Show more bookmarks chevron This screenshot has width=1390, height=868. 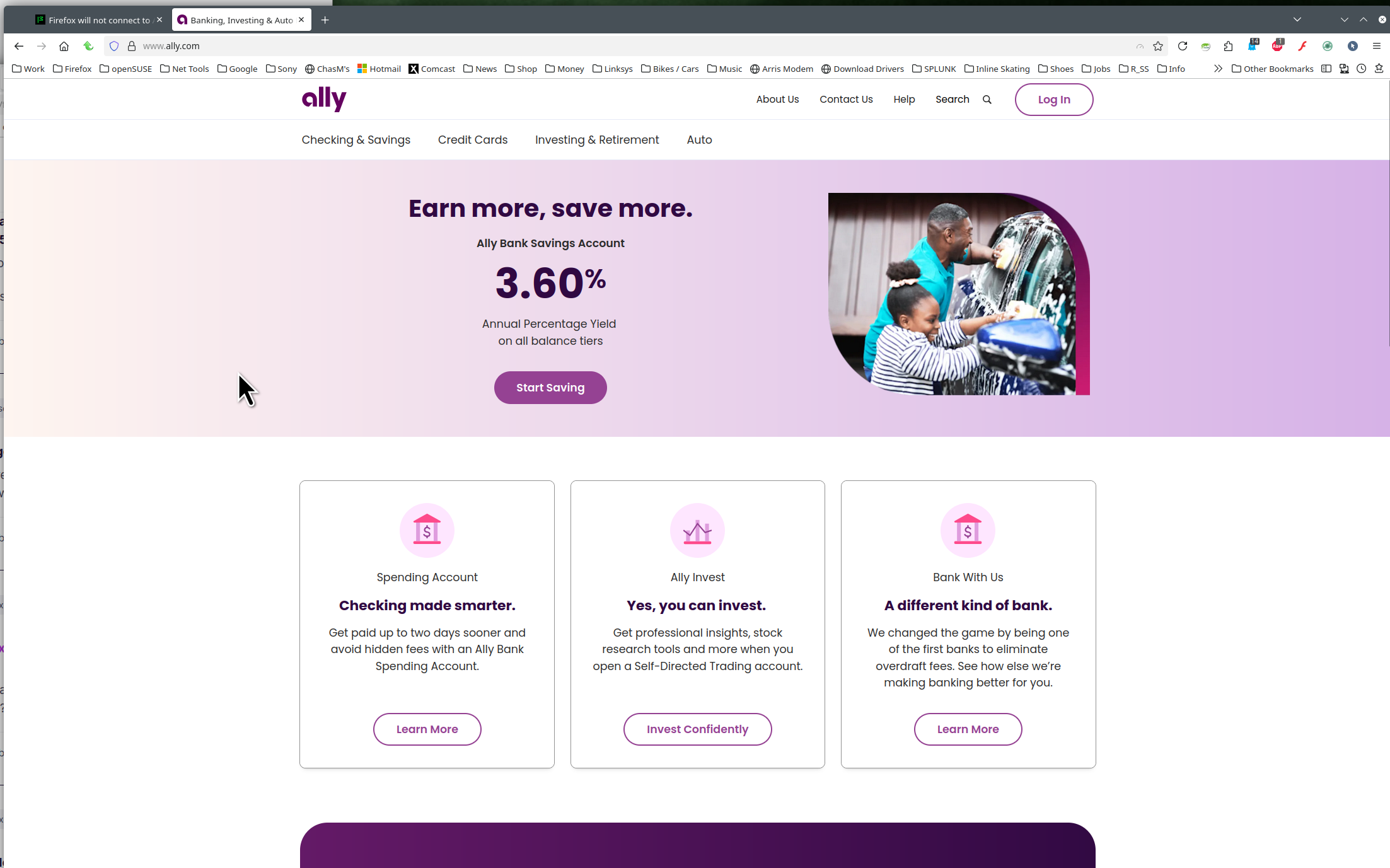[x=1218, y=69]
